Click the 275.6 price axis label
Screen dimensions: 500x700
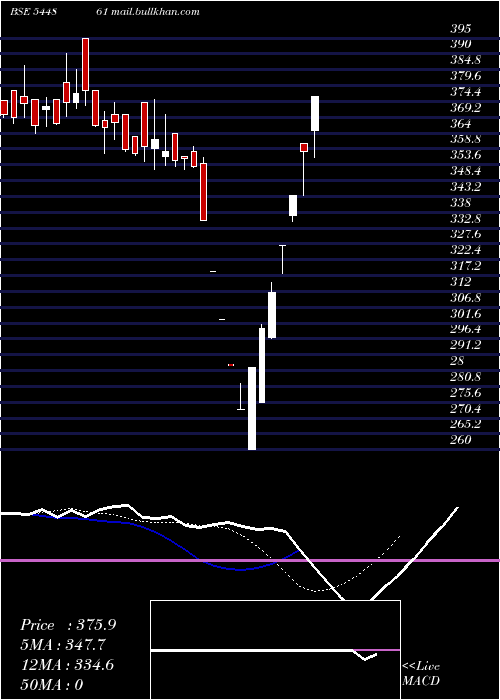(x=466, y=393)
